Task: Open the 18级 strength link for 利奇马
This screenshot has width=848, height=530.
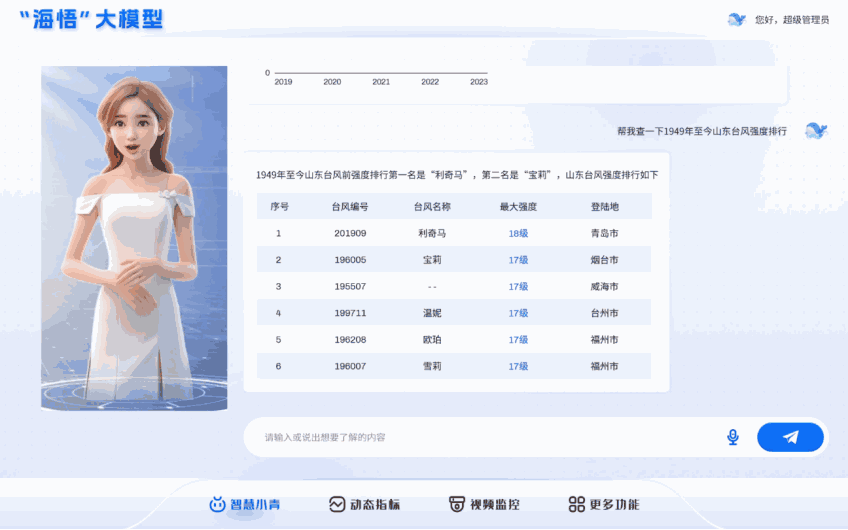Action: (518, 233)
